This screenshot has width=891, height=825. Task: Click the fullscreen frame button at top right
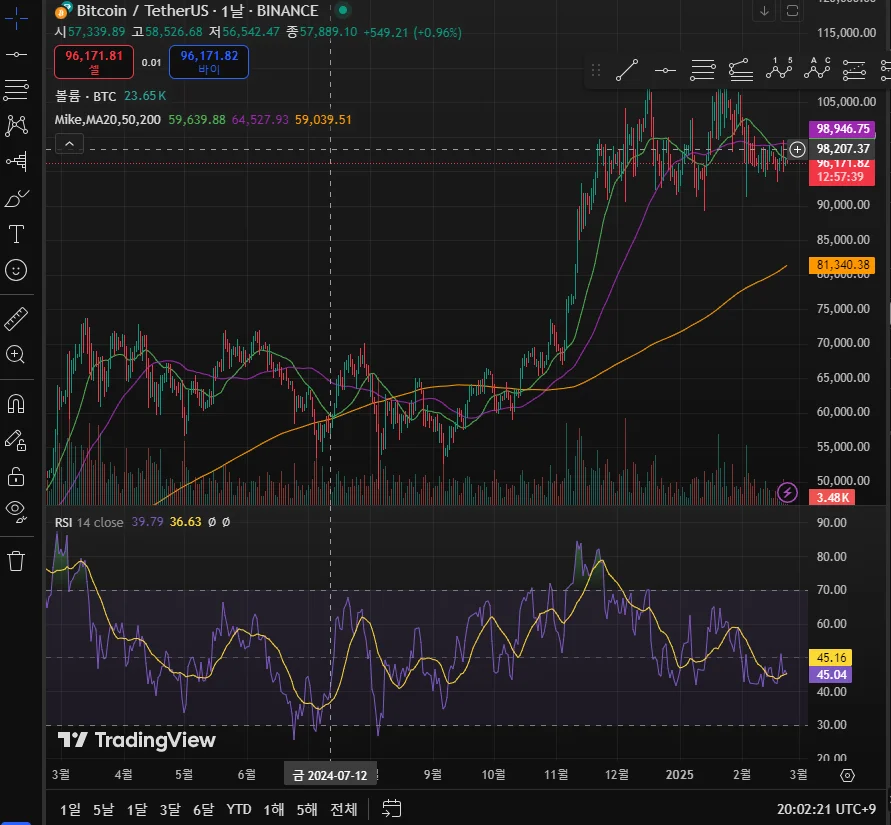(793, 11)
